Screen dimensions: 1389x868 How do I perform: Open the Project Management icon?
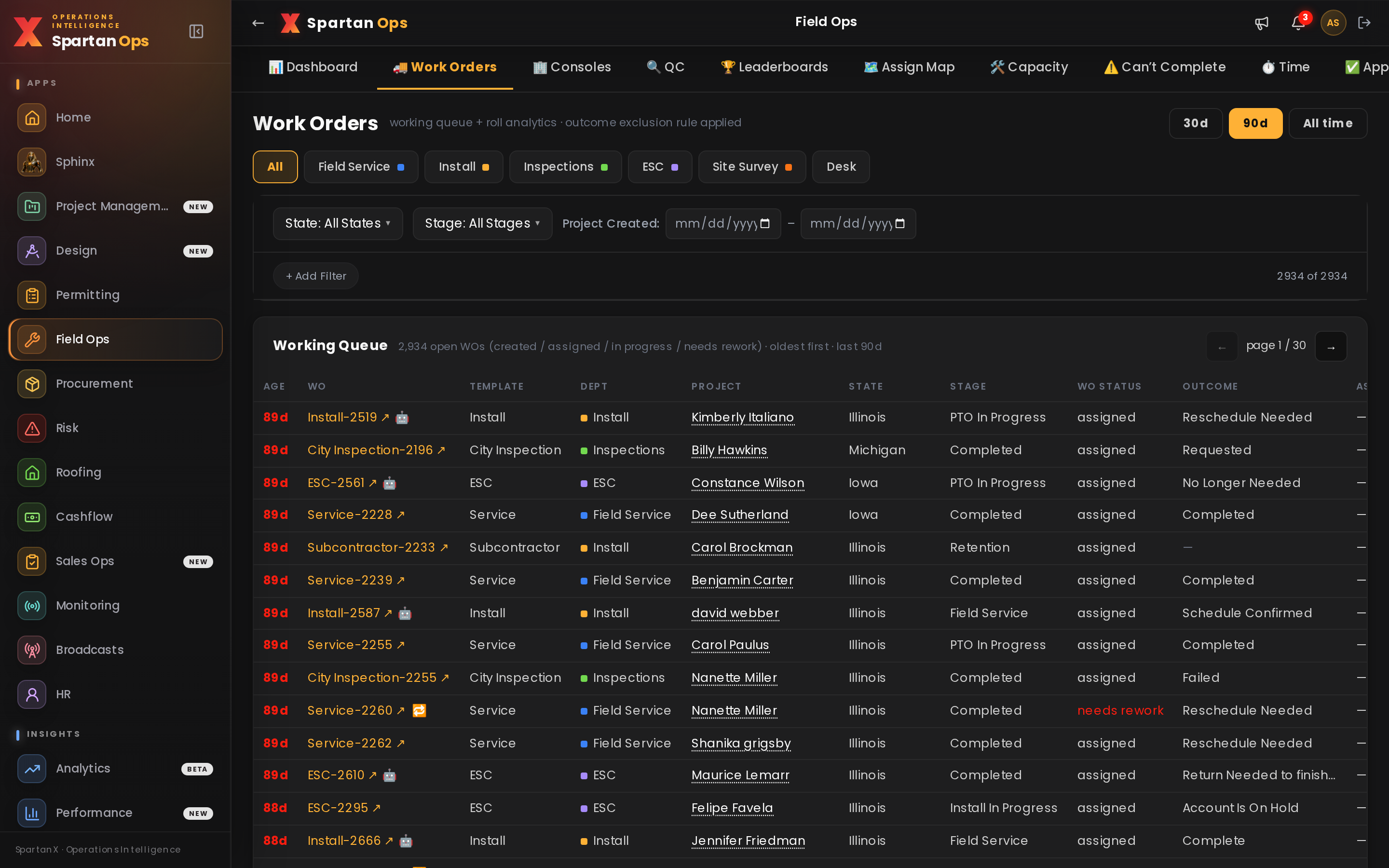pos(32,206)
